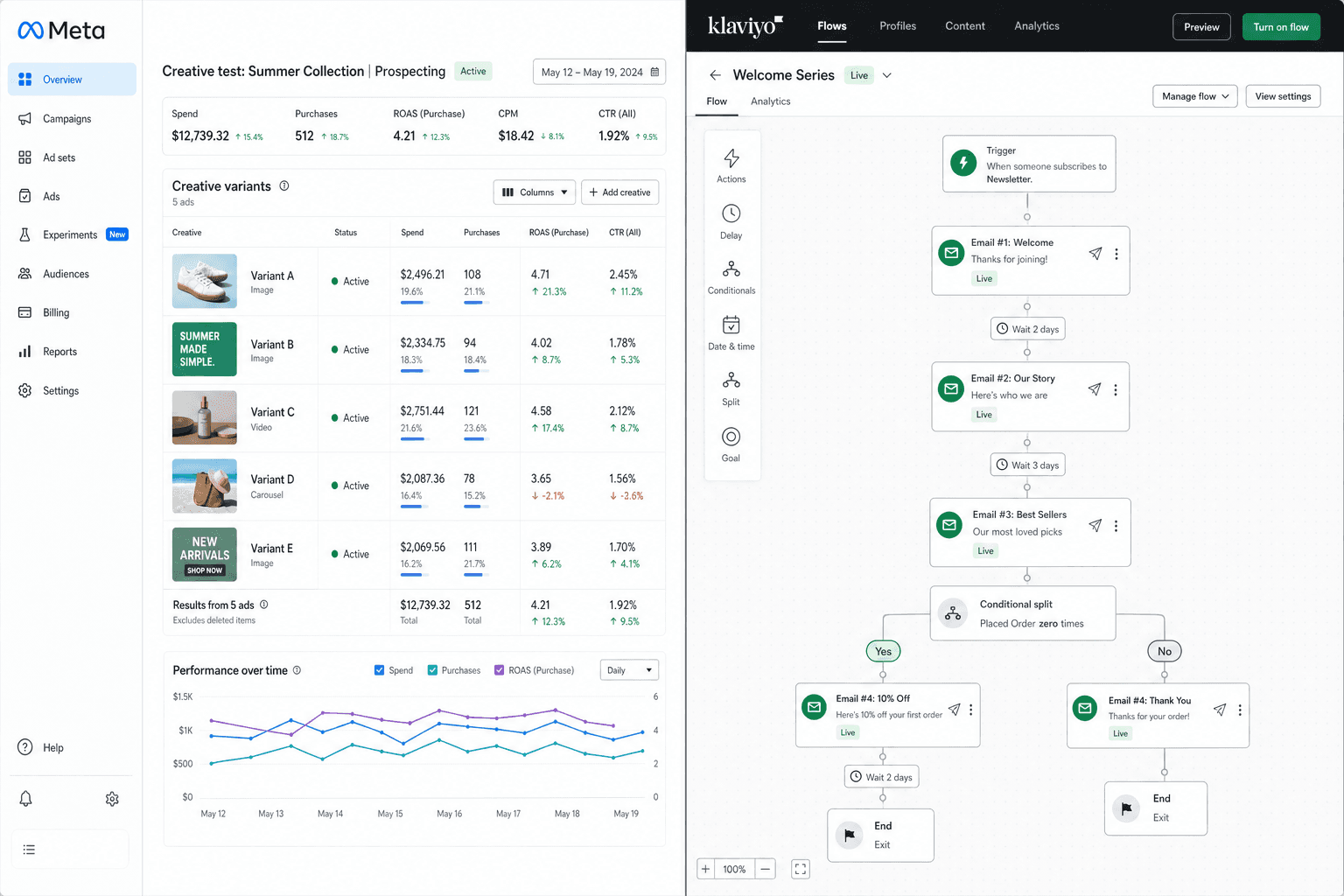
Task: Click the notifications bell icon
Action: (x=25, y=798)
